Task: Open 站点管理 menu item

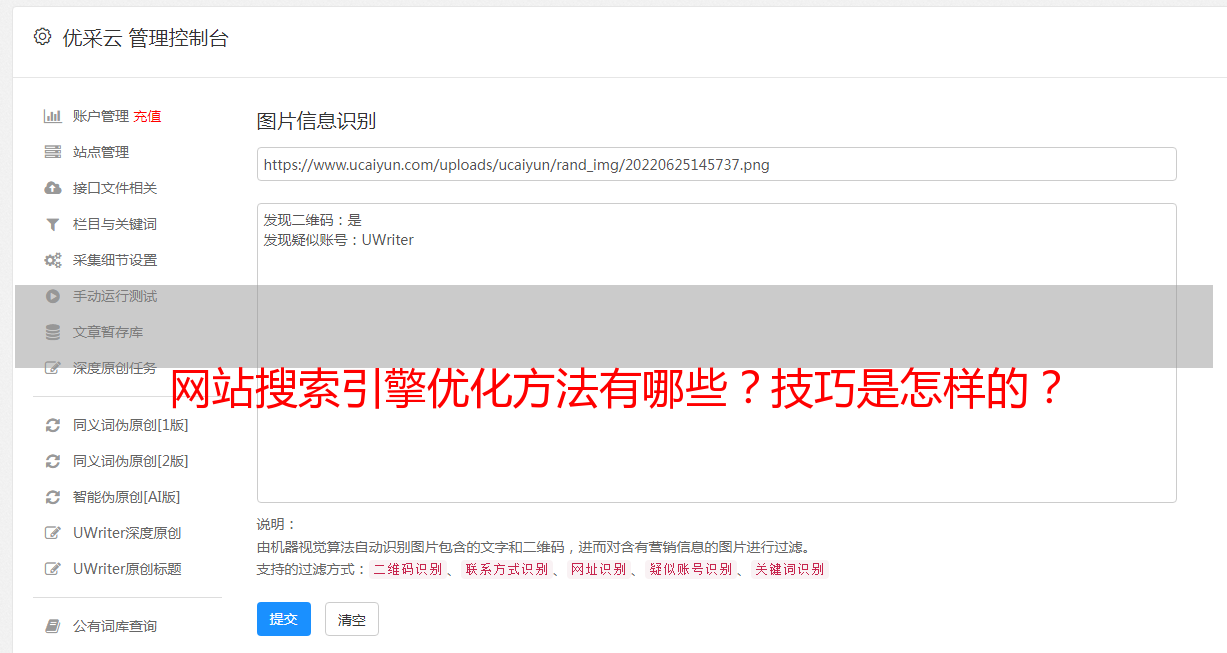Action: point(101,152)
